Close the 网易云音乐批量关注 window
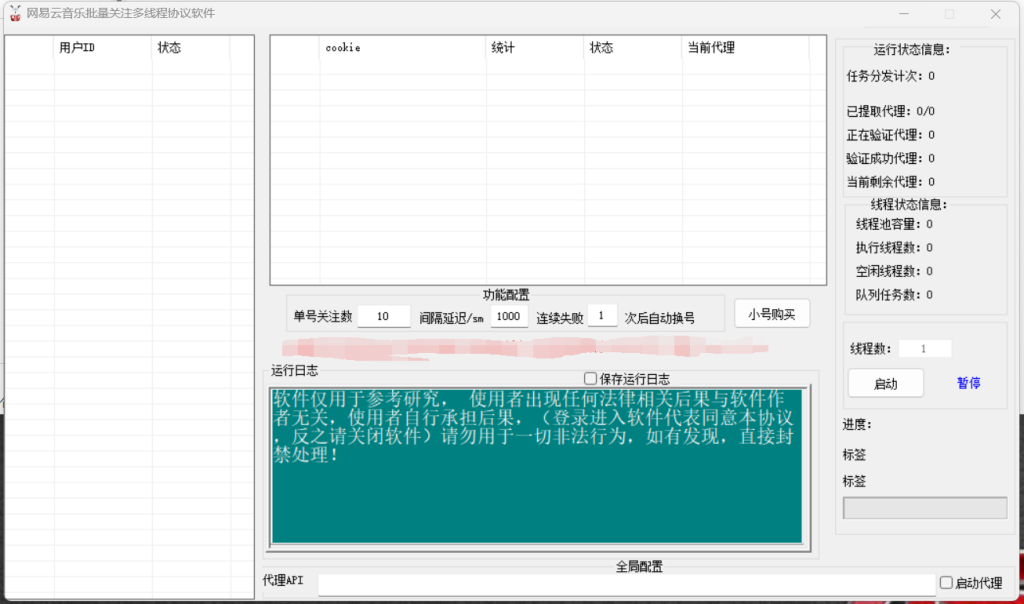Screen dimensions: 1024x604 pyautogui.click(x=995, y=14)
